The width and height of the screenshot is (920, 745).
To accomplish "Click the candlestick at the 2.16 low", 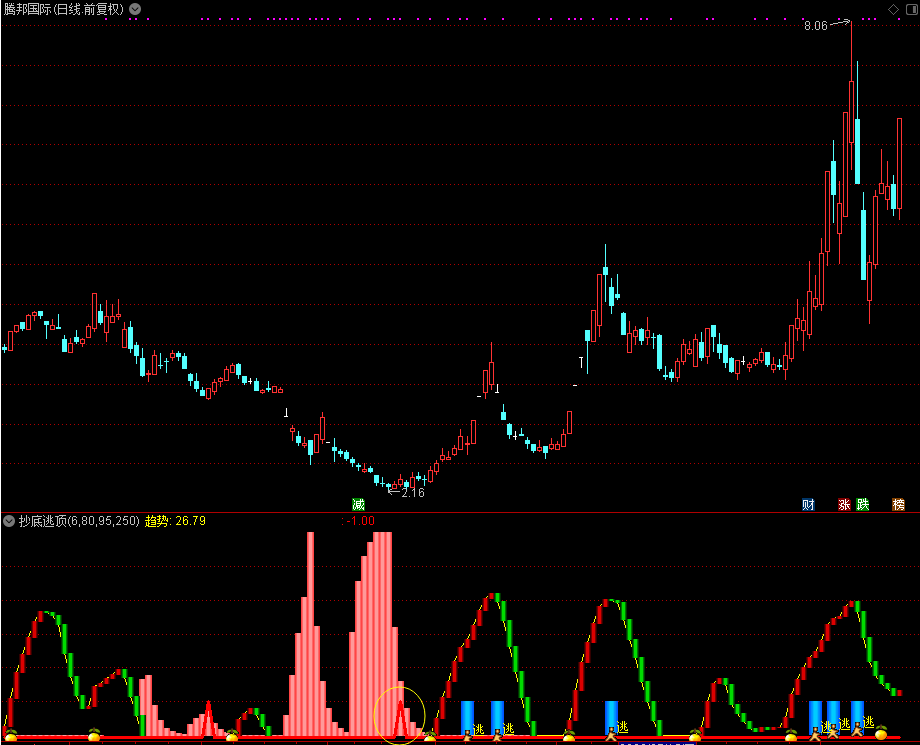I will click(x=389, y=487).
